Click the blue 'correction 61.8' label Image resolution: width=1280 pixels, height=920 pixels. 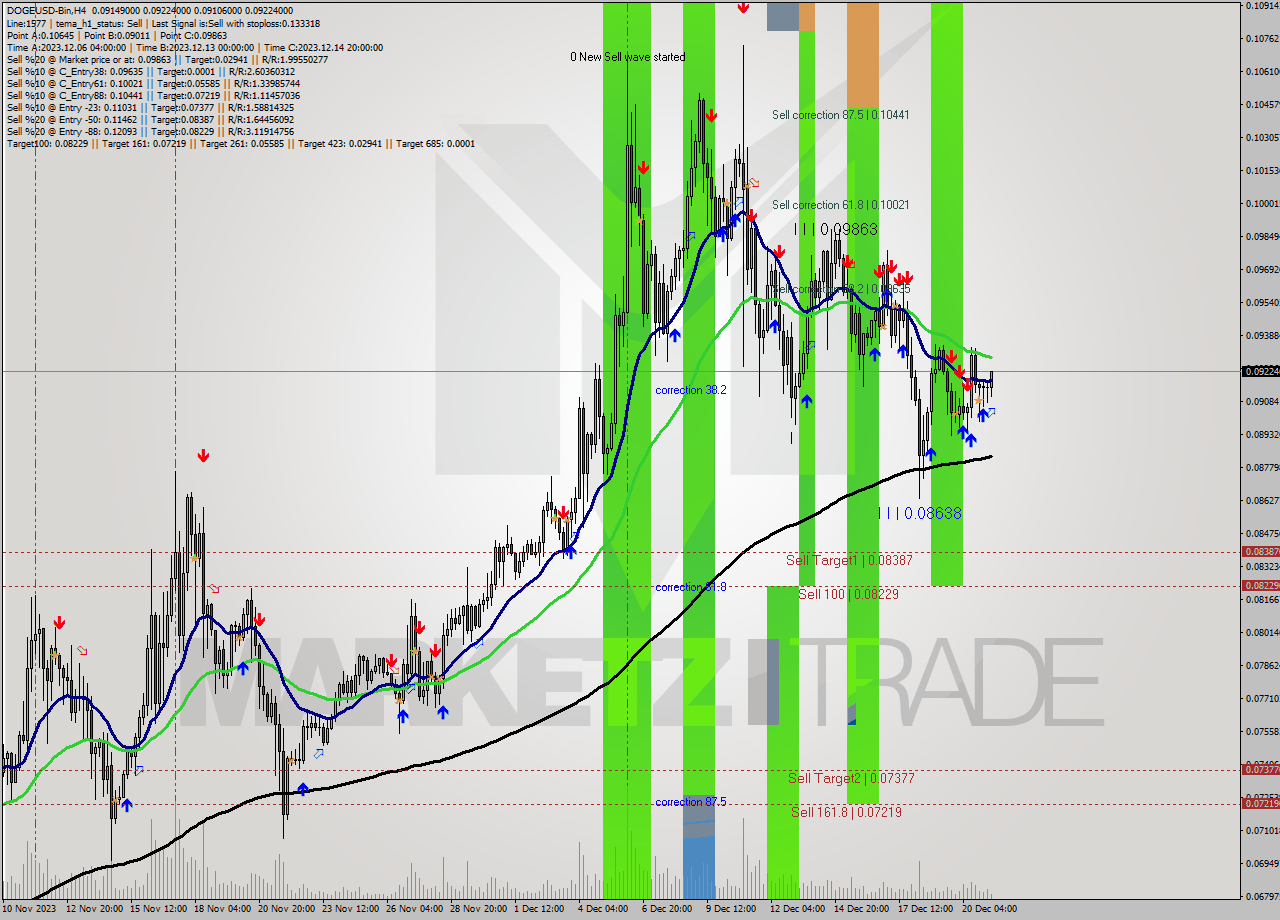tap(691, 587)
